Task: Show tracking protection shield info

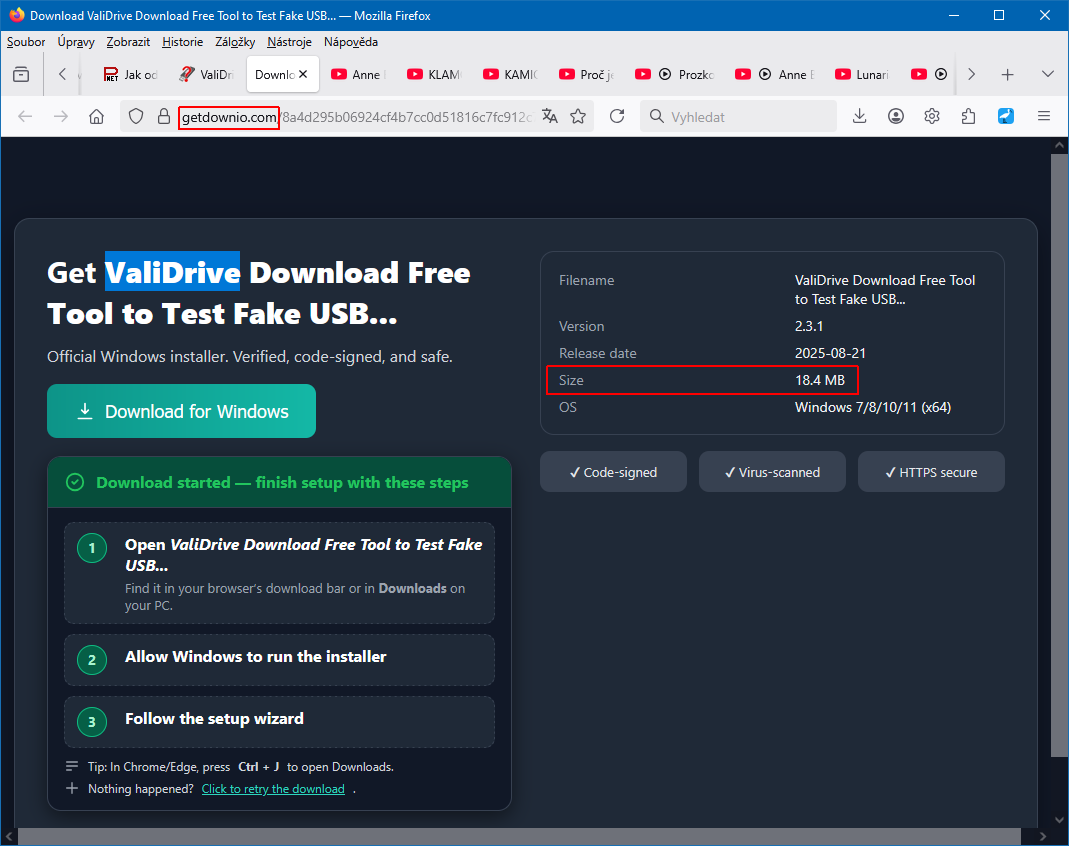Action: point(136,117)
